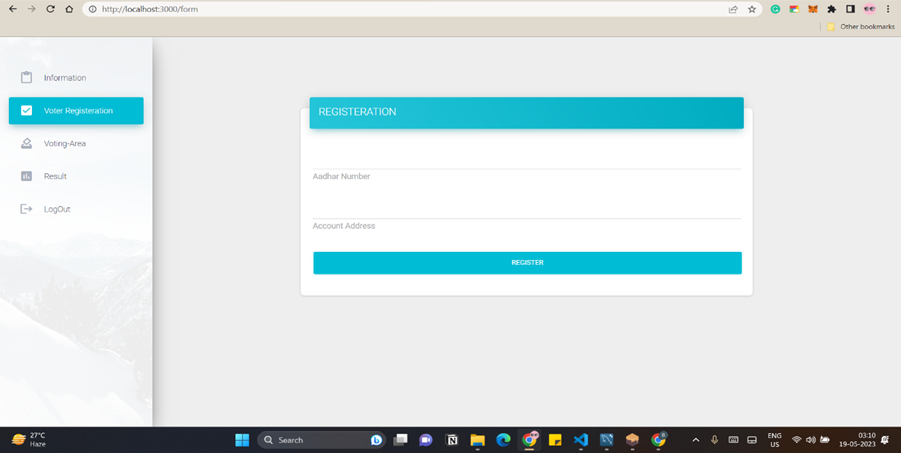Open the touch keyboard tray icon
This screenshot has height=453, width=901.
tap(733, 440)
